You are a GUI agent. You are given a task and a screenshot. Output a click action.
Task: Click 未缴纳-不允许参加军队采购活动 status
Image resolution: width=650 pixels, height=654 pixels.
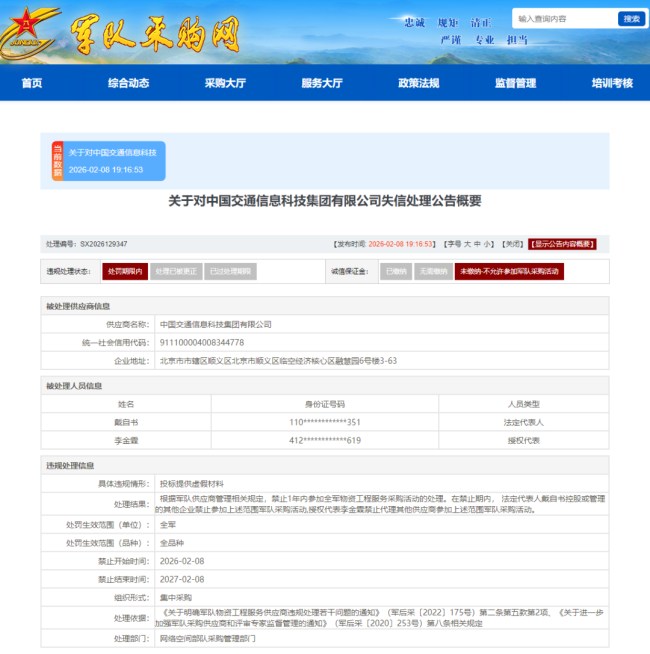[509, 271]
